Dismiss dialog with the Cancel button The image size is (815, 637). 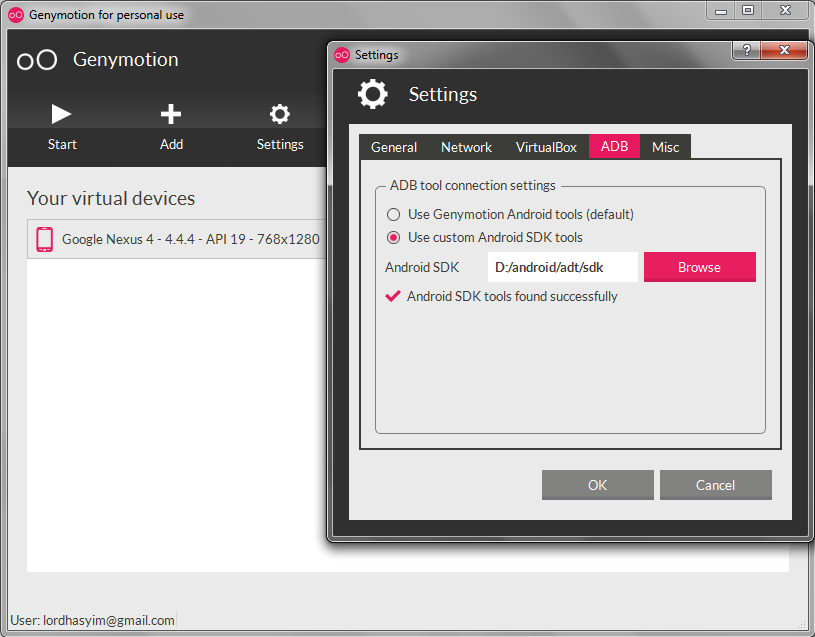716,485
